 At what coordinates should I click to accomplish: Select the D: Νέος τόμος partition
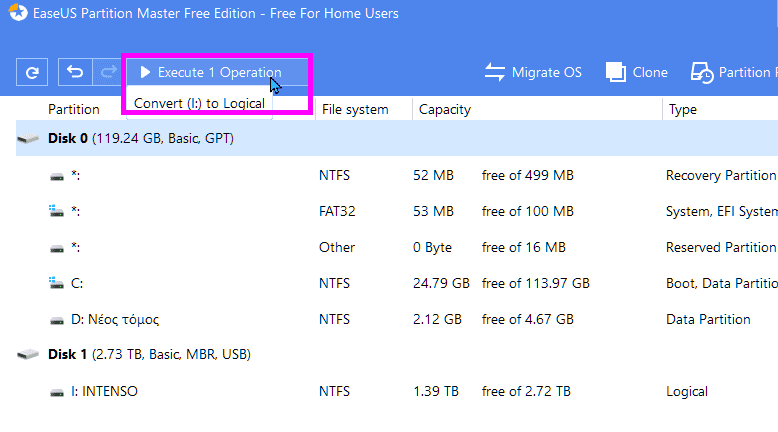(x=115, y=319)
